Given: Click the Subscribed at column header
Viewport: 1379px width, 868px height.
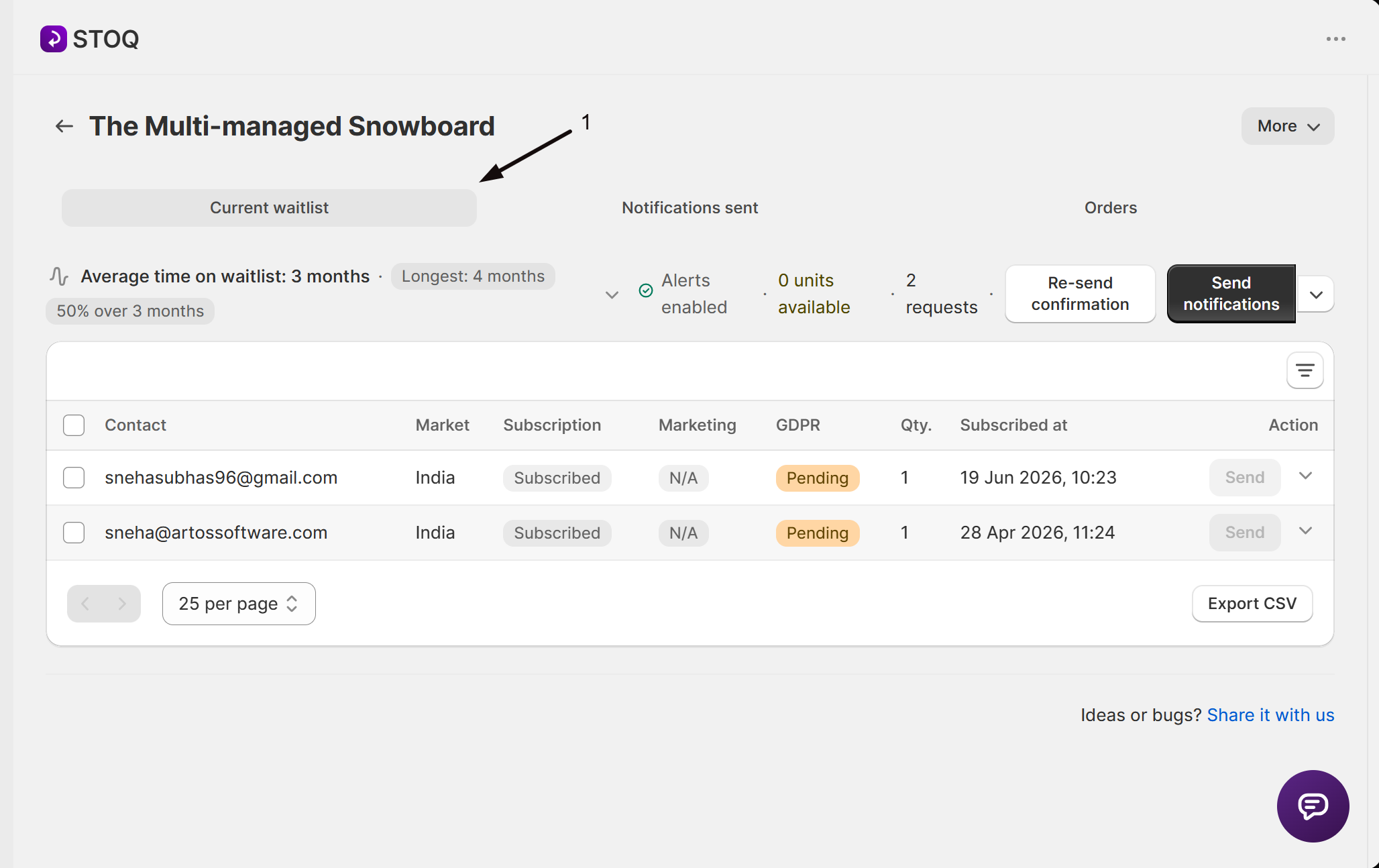Looking at the screenshot, I should coord(1013,425).
